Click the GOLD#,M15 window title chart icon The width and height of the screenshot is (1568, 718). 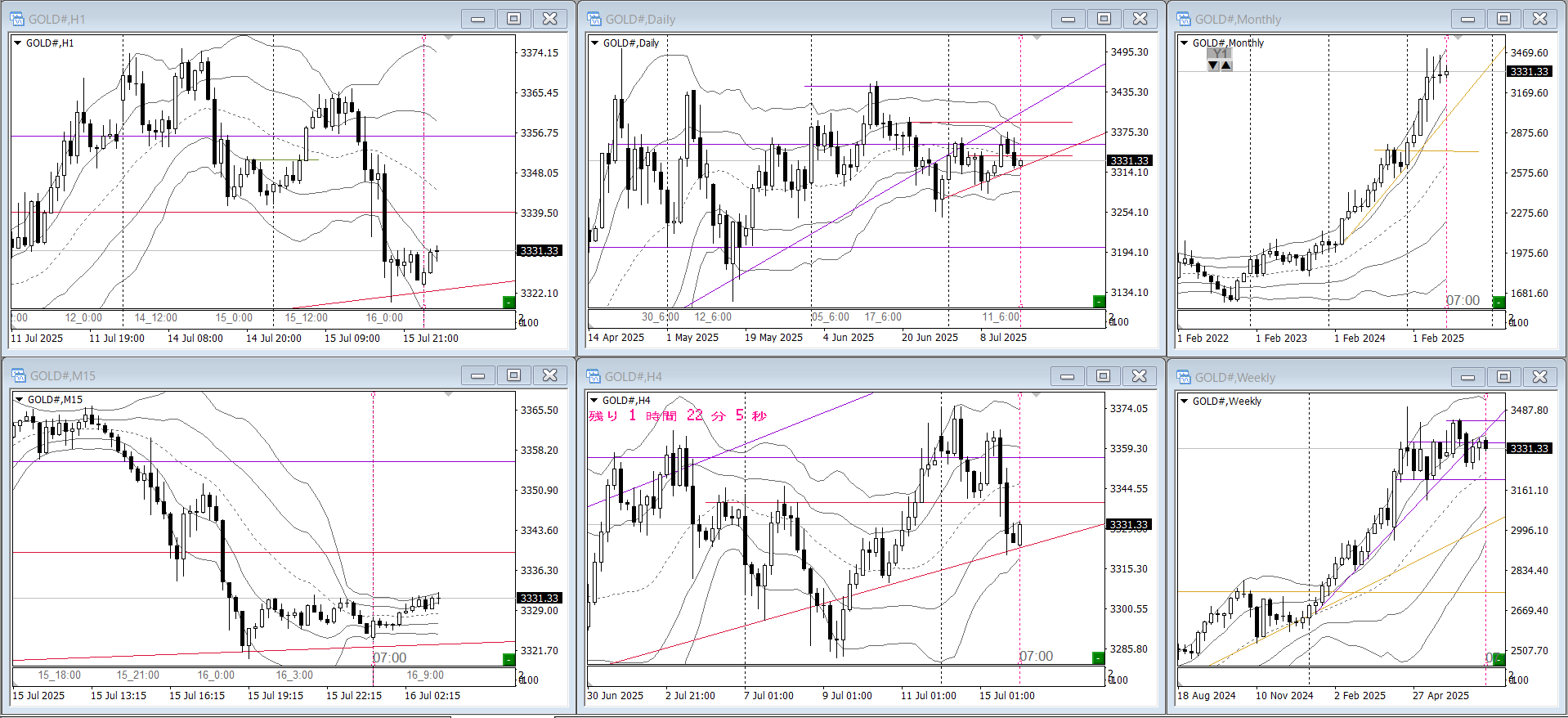pyautogui.click(x=18, y=375)
